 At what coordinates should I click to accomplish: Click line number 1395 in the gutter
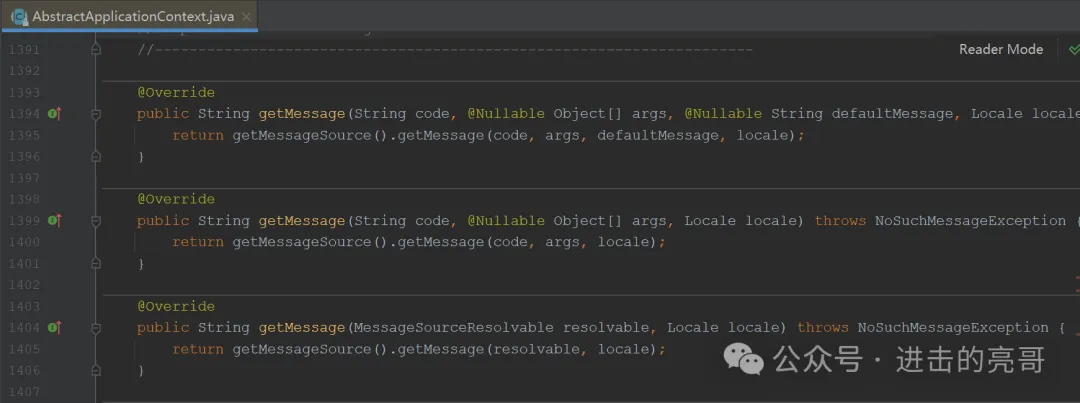point(23,135)
